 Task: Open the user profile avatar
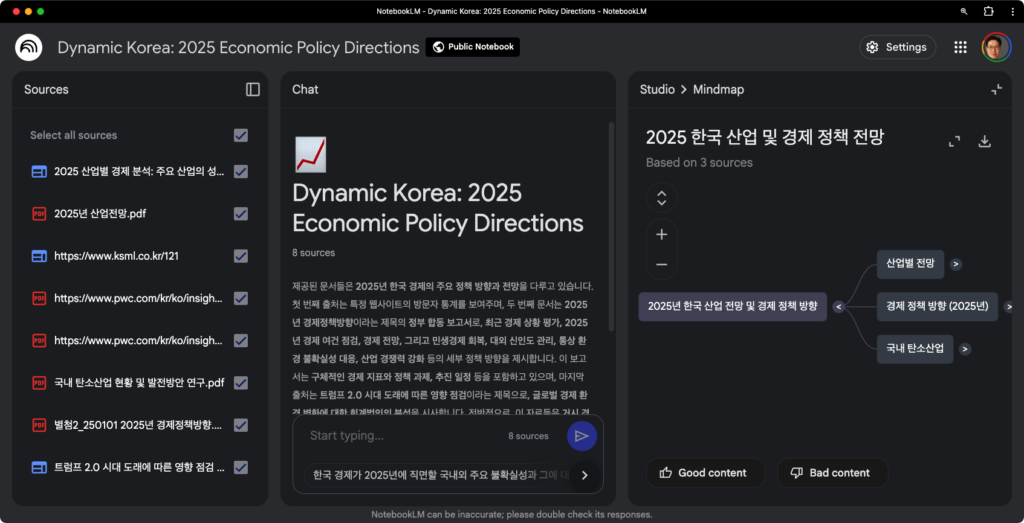[996, 47]
